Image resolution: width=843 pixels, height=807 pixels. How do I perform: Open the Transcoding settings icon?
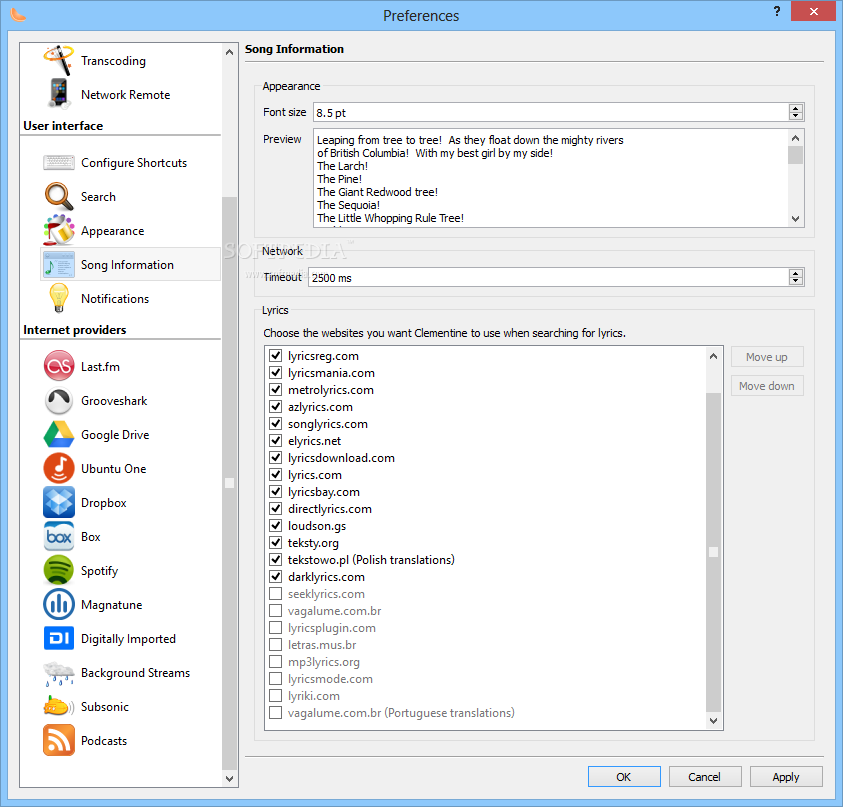tap(59, 60)
